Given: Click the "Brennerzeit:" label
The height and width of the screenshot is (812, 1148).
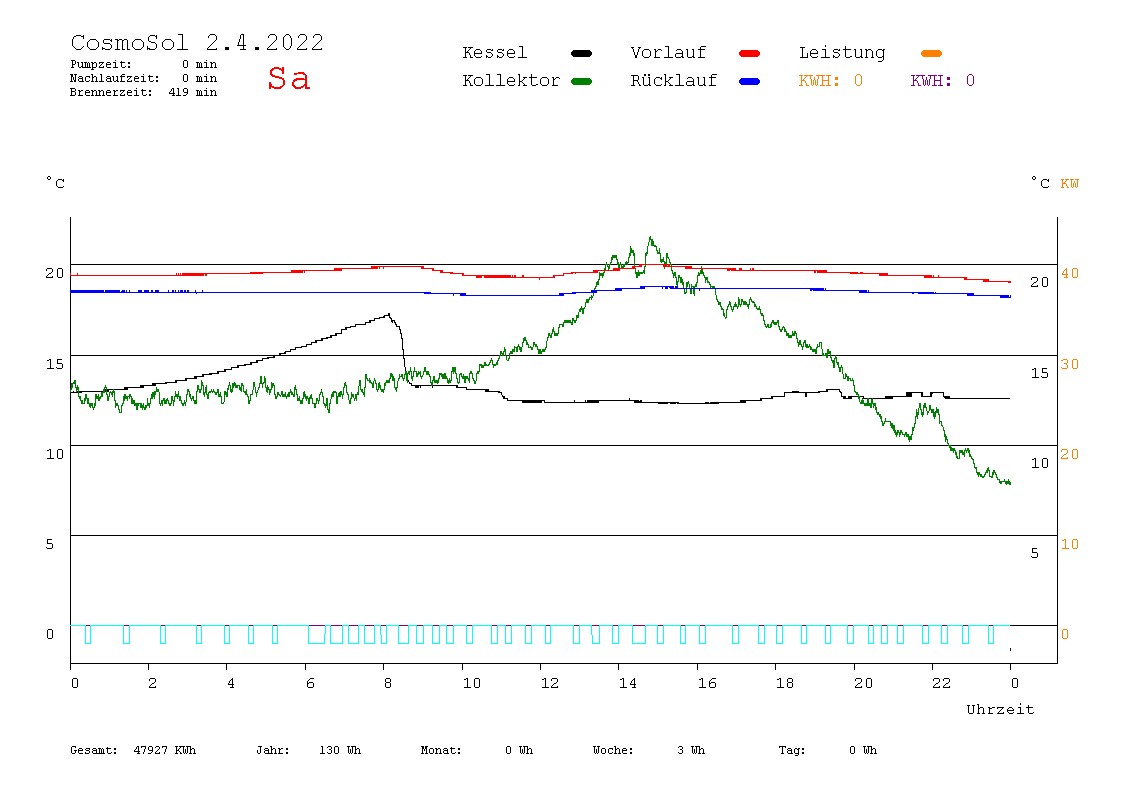Looking at the screenshot, I should pos(111,92).
